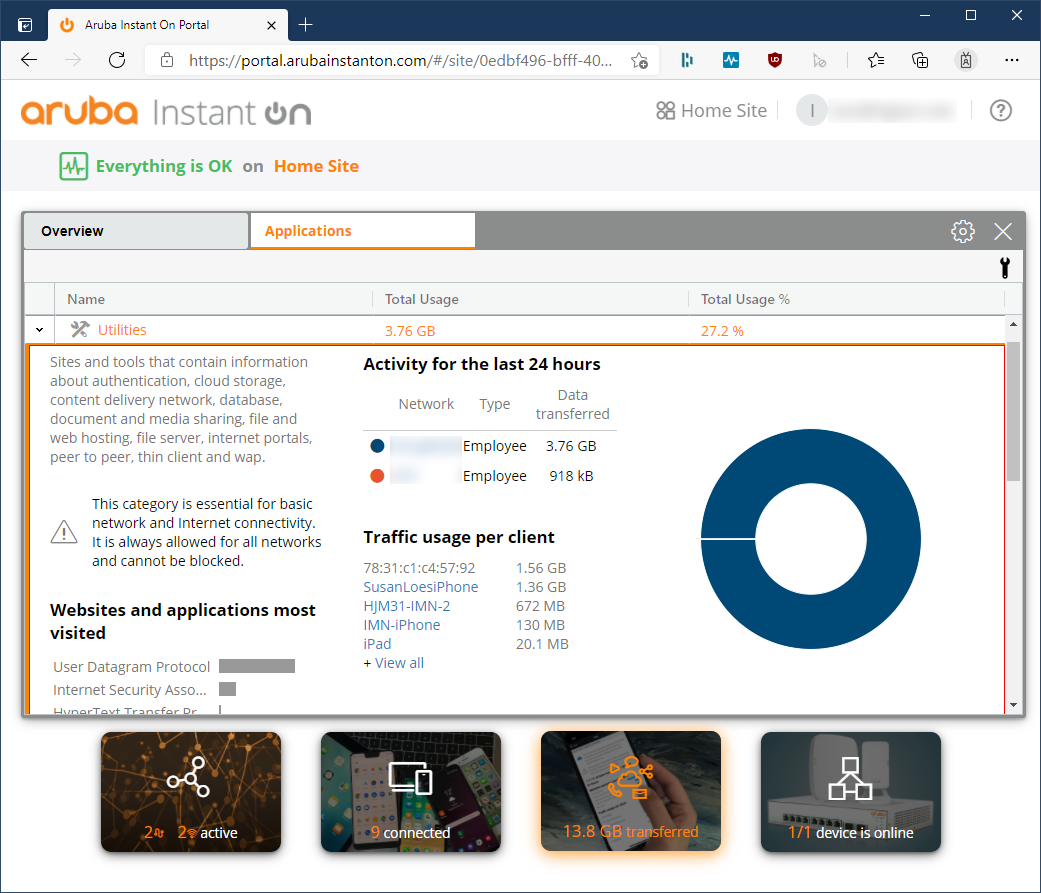Open the browser Favorites list icon

click(x=876, y=60)
